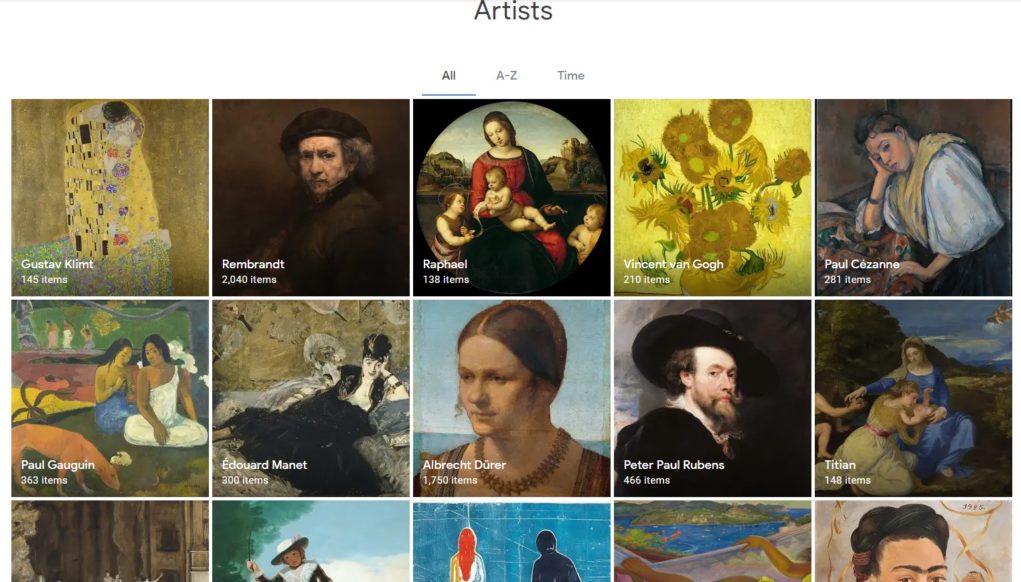Open the Édouard Manet artist tile
The height and width of the screenshot is (582, 1021).
pyautogui.click(x=311, y=398)
